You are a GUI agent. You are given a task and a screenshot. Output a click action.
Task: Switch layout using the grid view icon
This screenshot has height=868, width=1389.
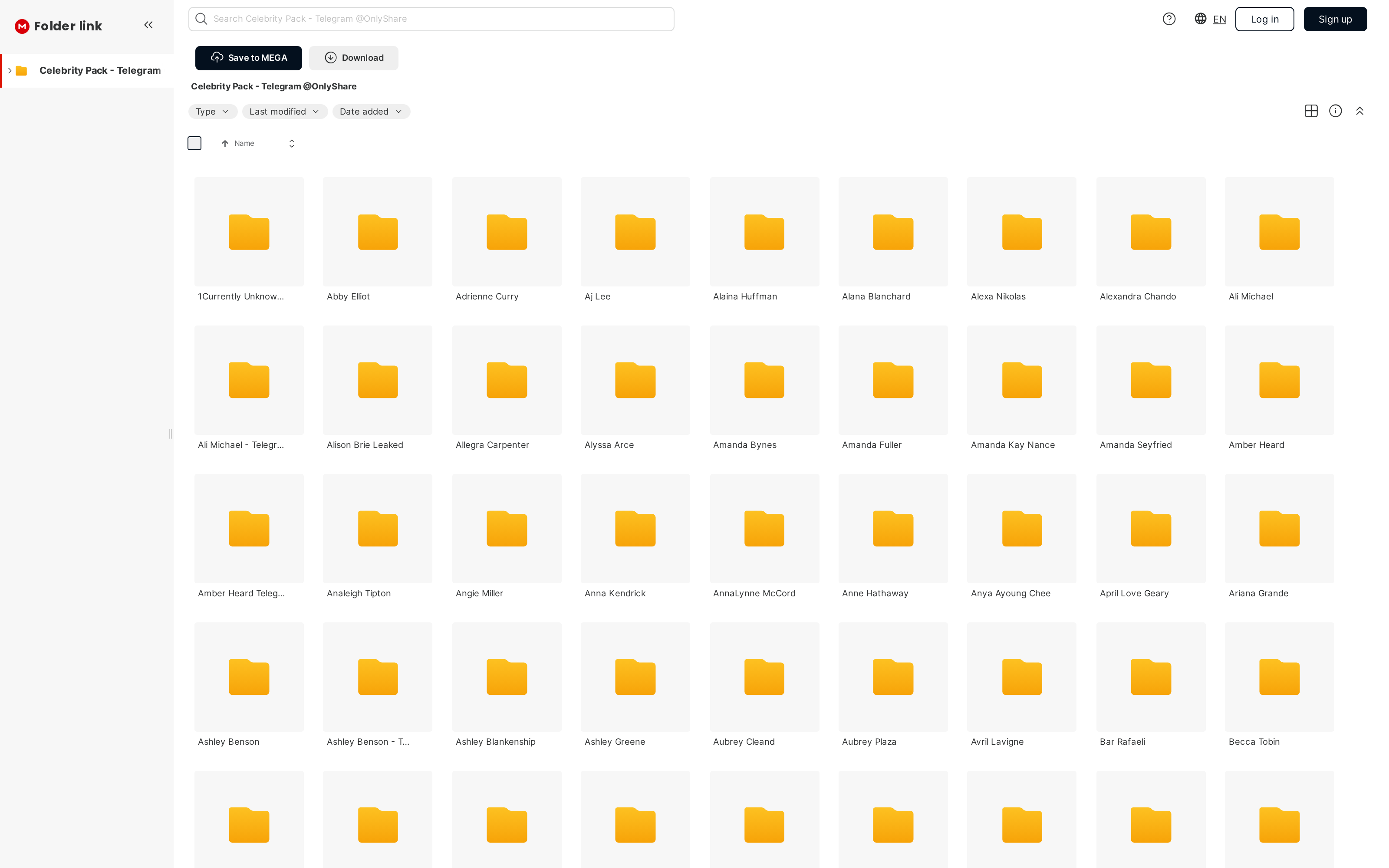coord(1311,112)
